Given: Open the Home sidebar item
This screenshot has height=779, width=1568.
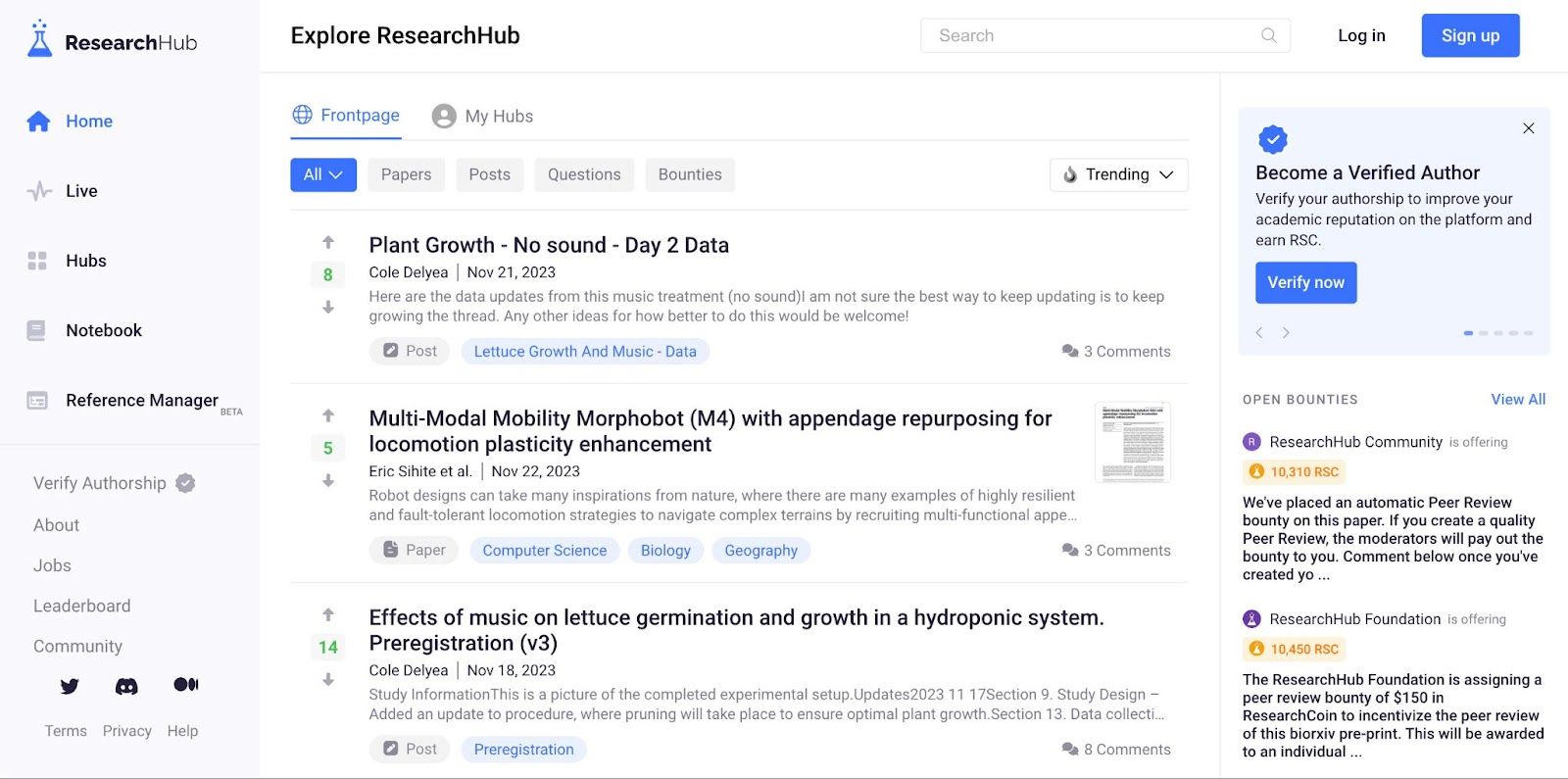Looking at the screenshot, I should (70, 122).
